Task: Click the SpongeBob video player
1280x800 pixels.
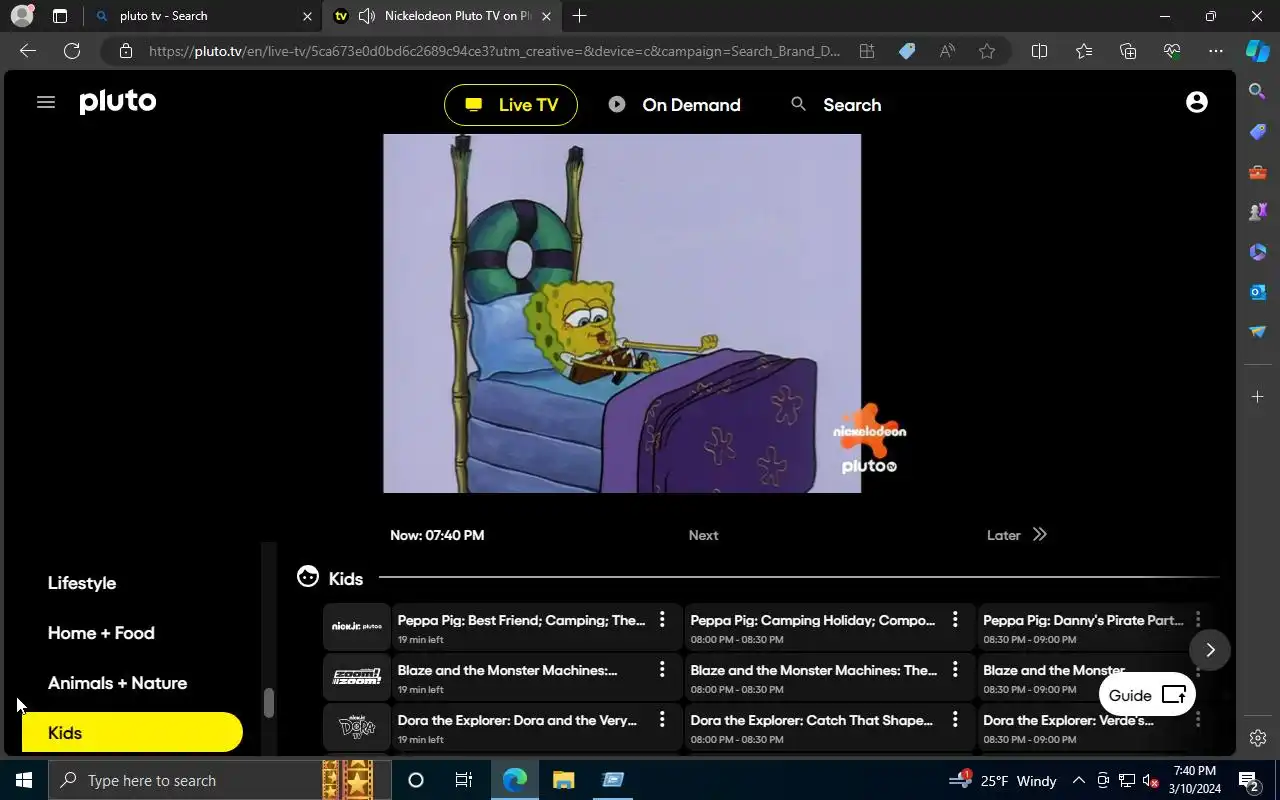Action: click(x=622, y=313)
